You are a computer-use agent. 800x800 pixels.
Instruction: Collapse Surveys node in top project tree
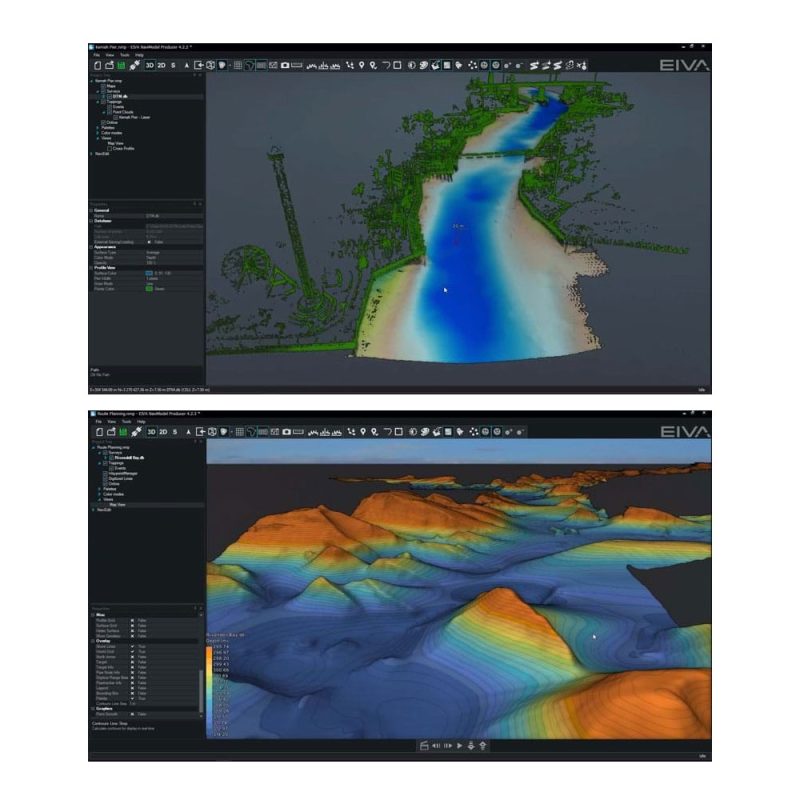coord(98,91)
